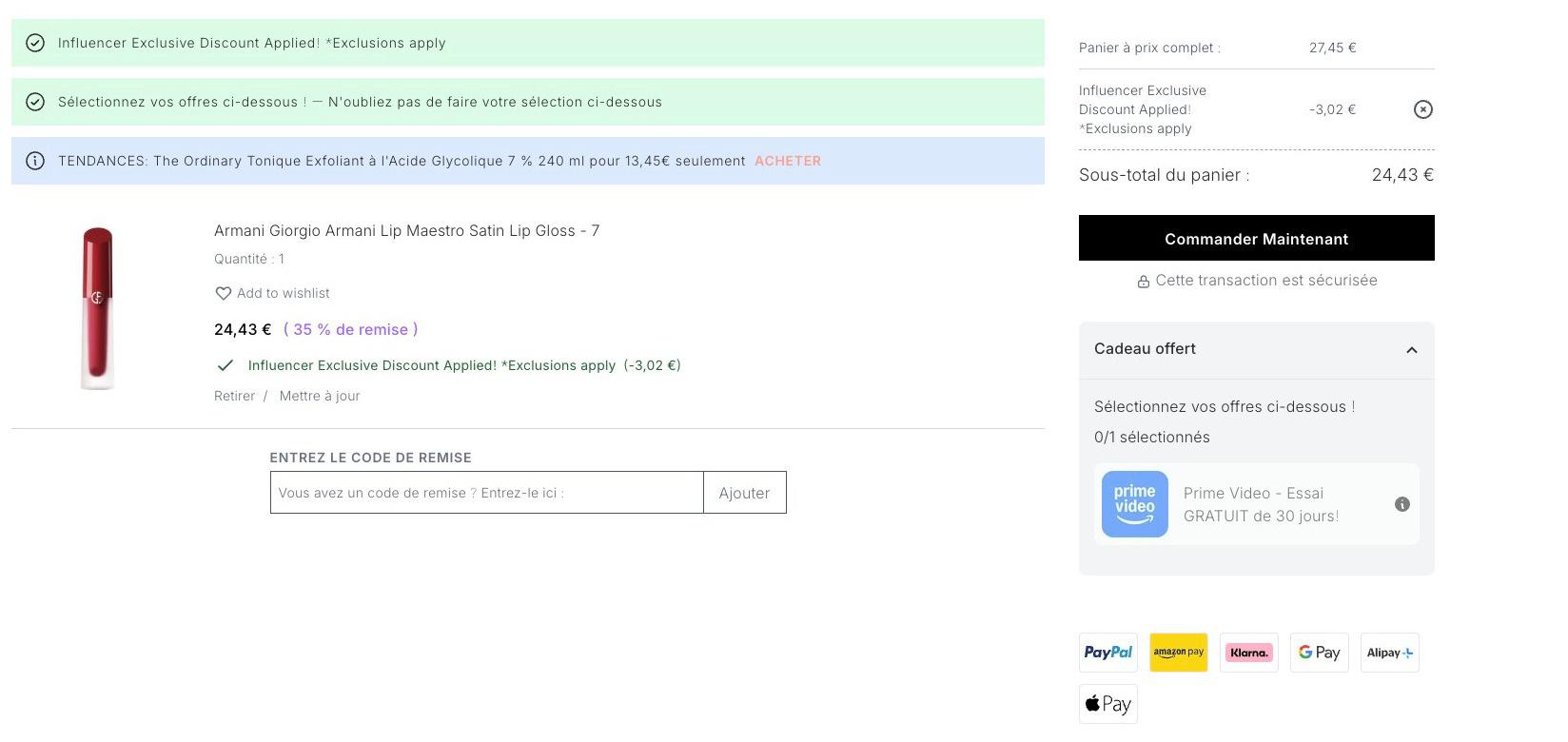1568x742 pixels.
Task: Select the Prime Video Essai GRATUIT de 30 jours offer
Action: [1257, 504]
